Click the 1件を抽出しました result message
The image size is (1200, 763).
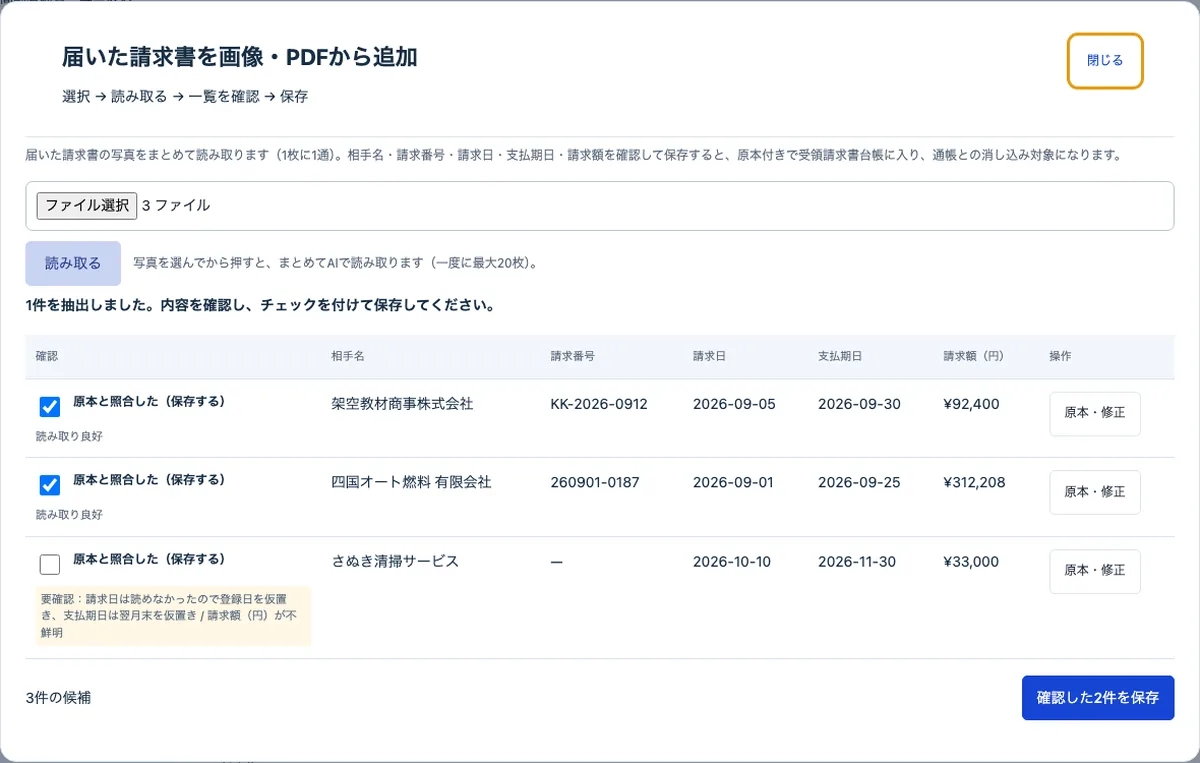[x=260, y=305]
